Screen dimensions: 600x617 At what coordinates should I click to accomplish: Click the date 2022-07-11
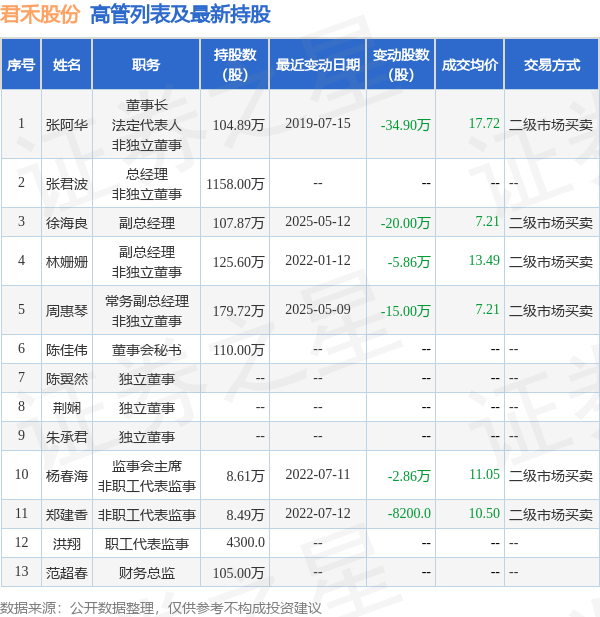[x=318, y=474]
